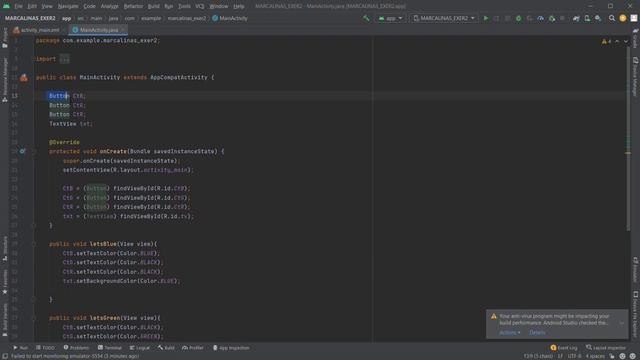Open the Actions dropdown in antivirus notification

click(x=510, y=333)
